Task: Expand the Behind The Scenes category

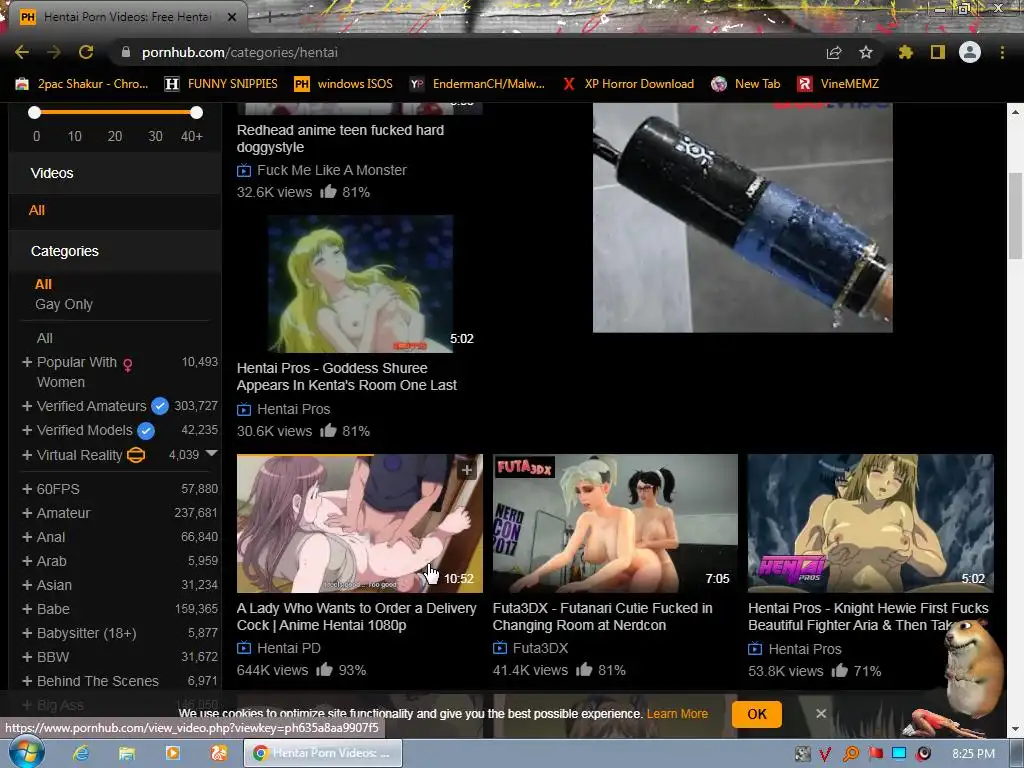Action: click(x=27, y=681)
